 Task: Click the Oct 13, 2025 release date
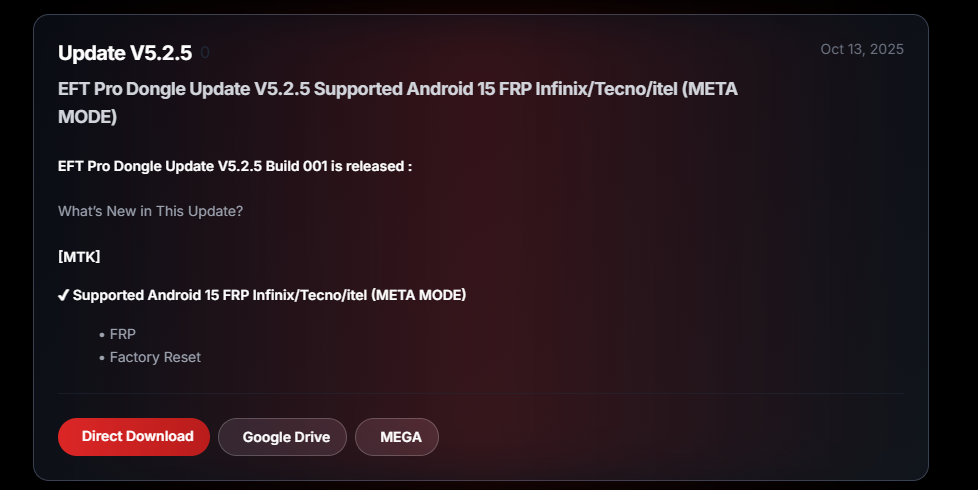click(x=861, y=49)
